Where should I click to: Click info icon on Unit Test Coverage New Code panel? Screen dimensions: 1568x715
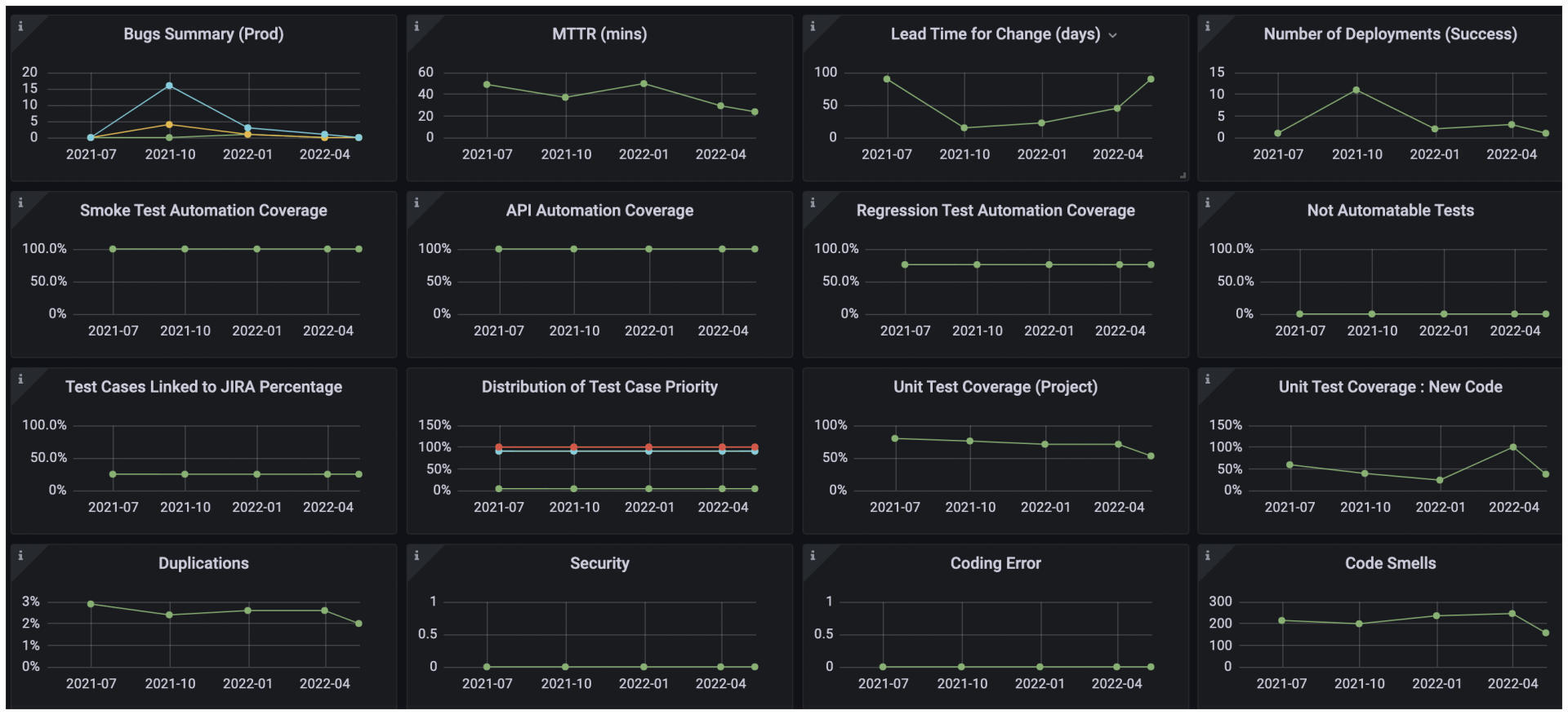point(1208,379)
